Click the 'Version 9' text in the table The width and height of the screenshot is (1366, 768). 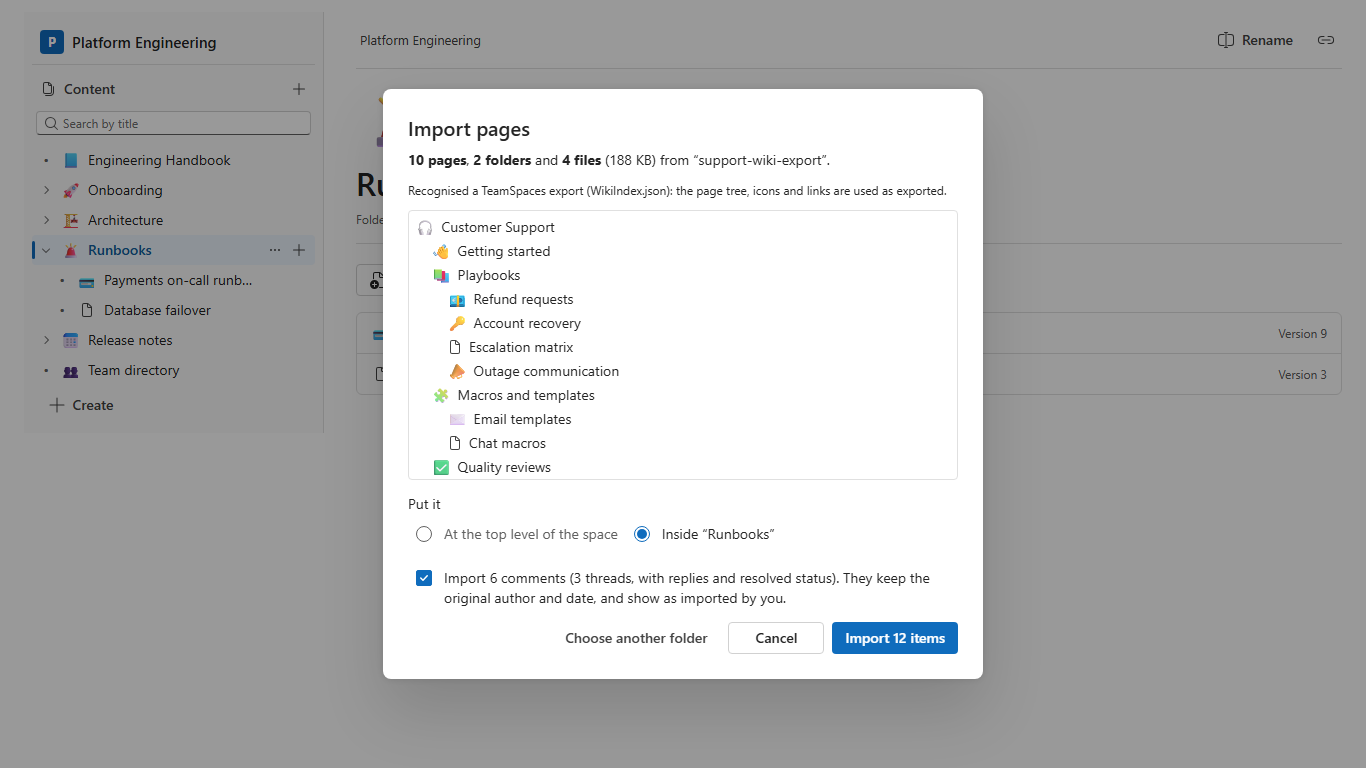1302,334
